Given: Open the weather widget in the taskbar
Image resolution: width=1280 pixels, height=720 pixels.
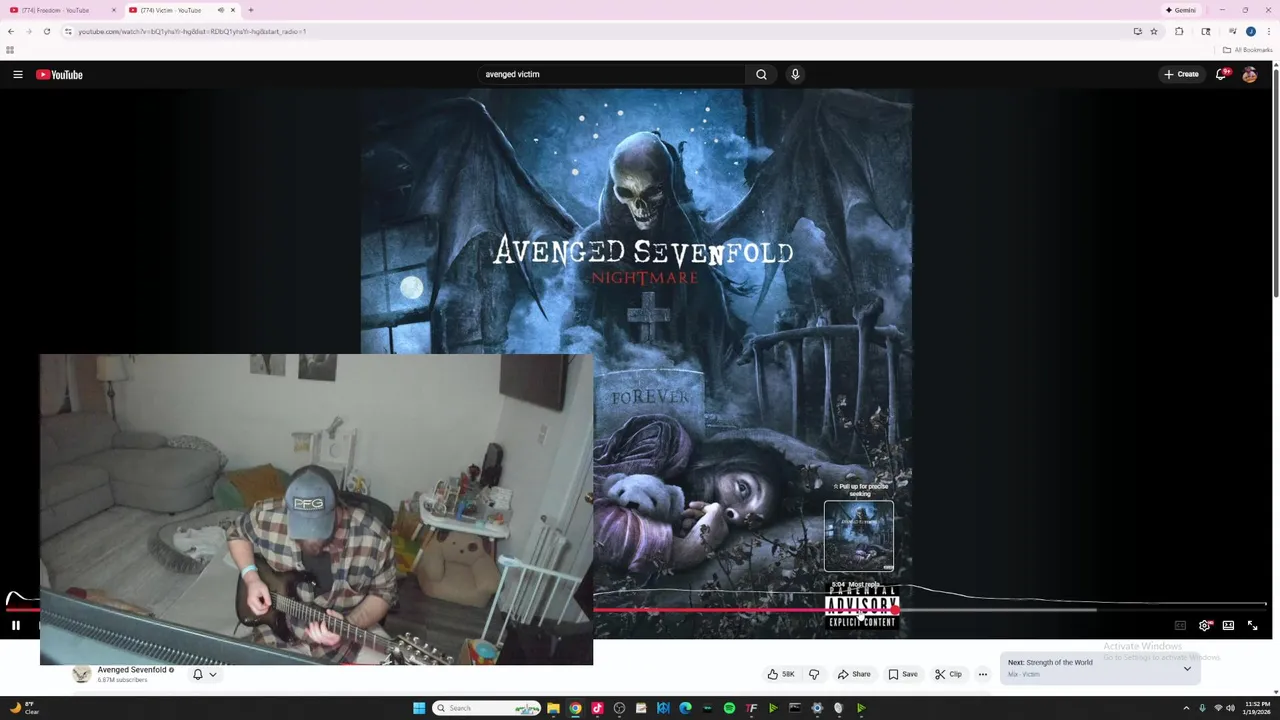Looking at the screenshot, I should pyautogui.click(x=24, y=708).
